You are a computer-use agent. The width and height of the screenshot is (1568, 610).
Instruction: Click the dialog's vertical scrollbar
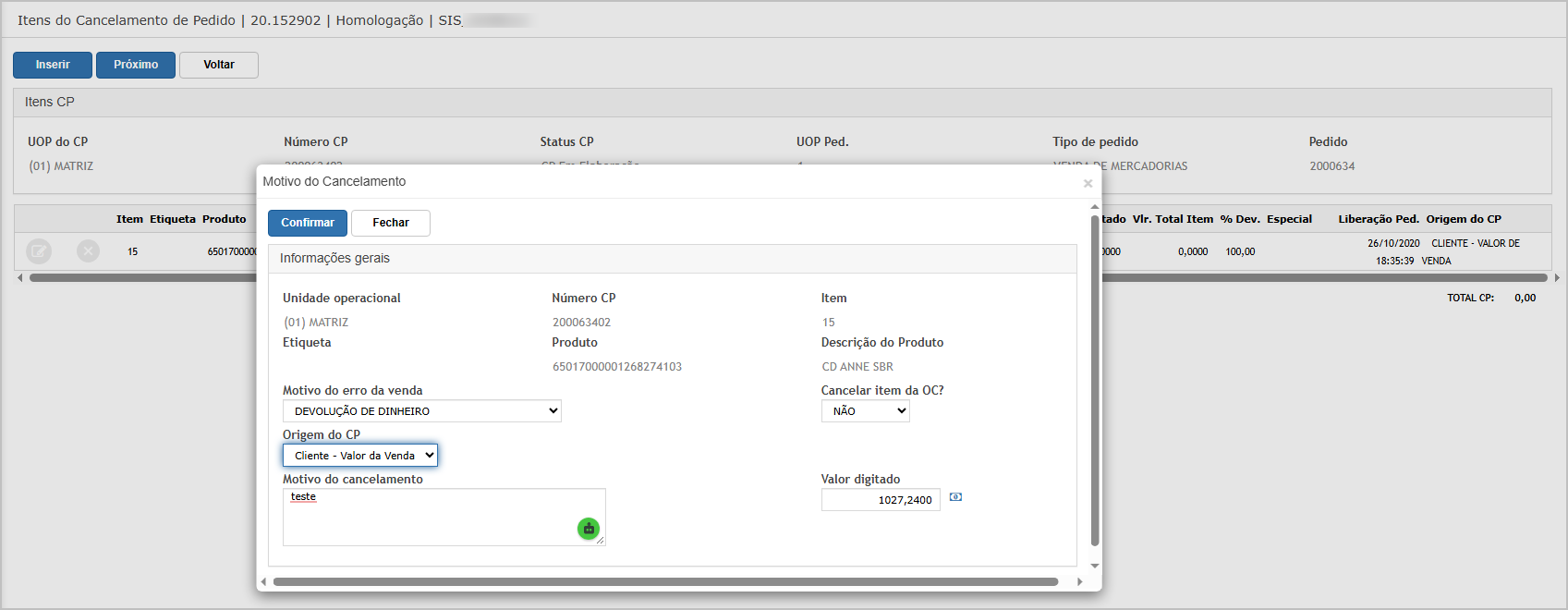[1095, 380]
